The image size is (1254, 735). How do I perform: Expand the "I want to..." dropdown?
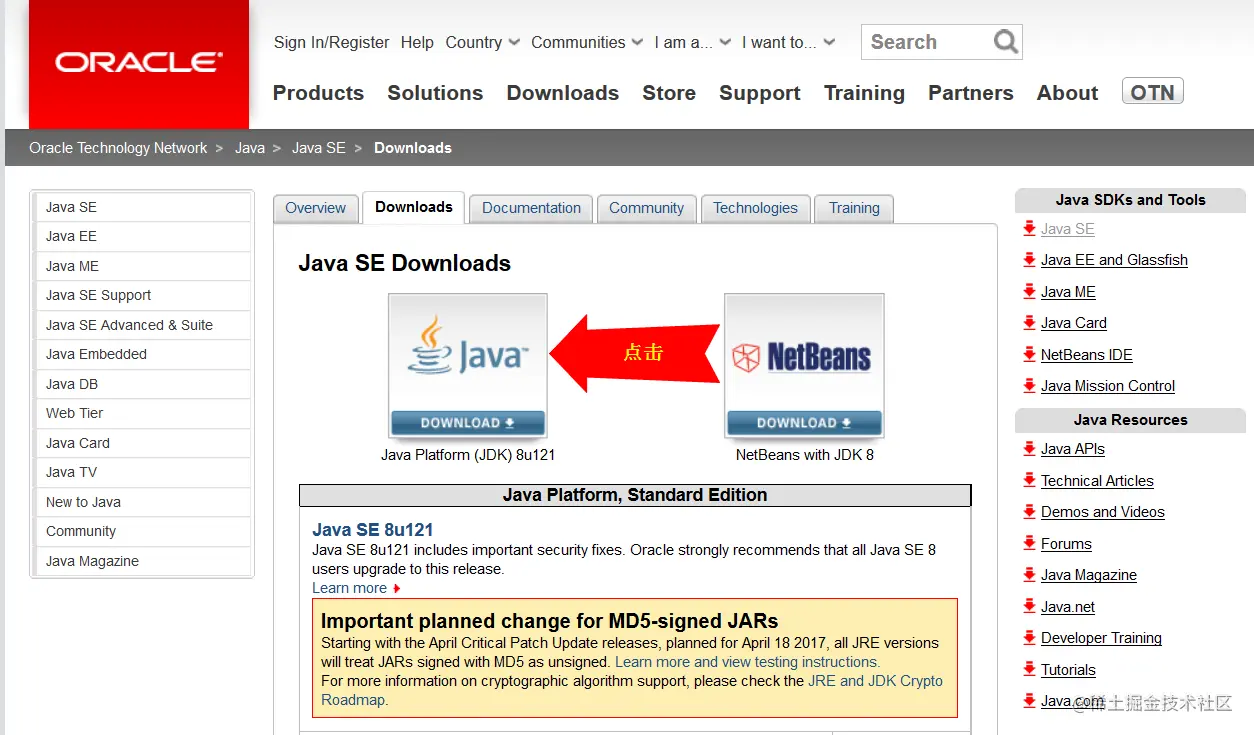tap(789, 42)
